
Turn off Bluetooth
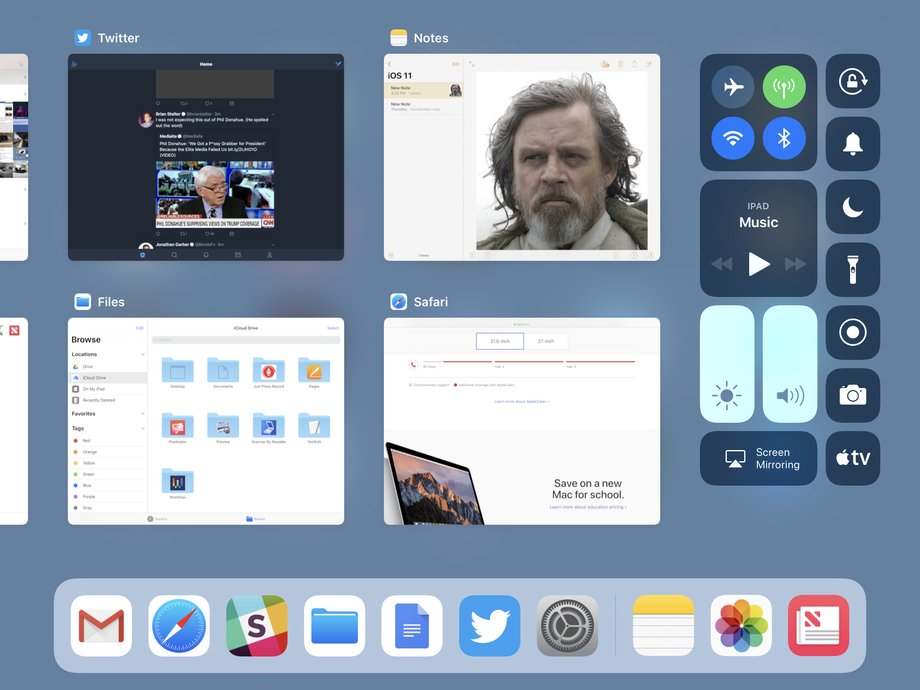[x=784, y=138]
